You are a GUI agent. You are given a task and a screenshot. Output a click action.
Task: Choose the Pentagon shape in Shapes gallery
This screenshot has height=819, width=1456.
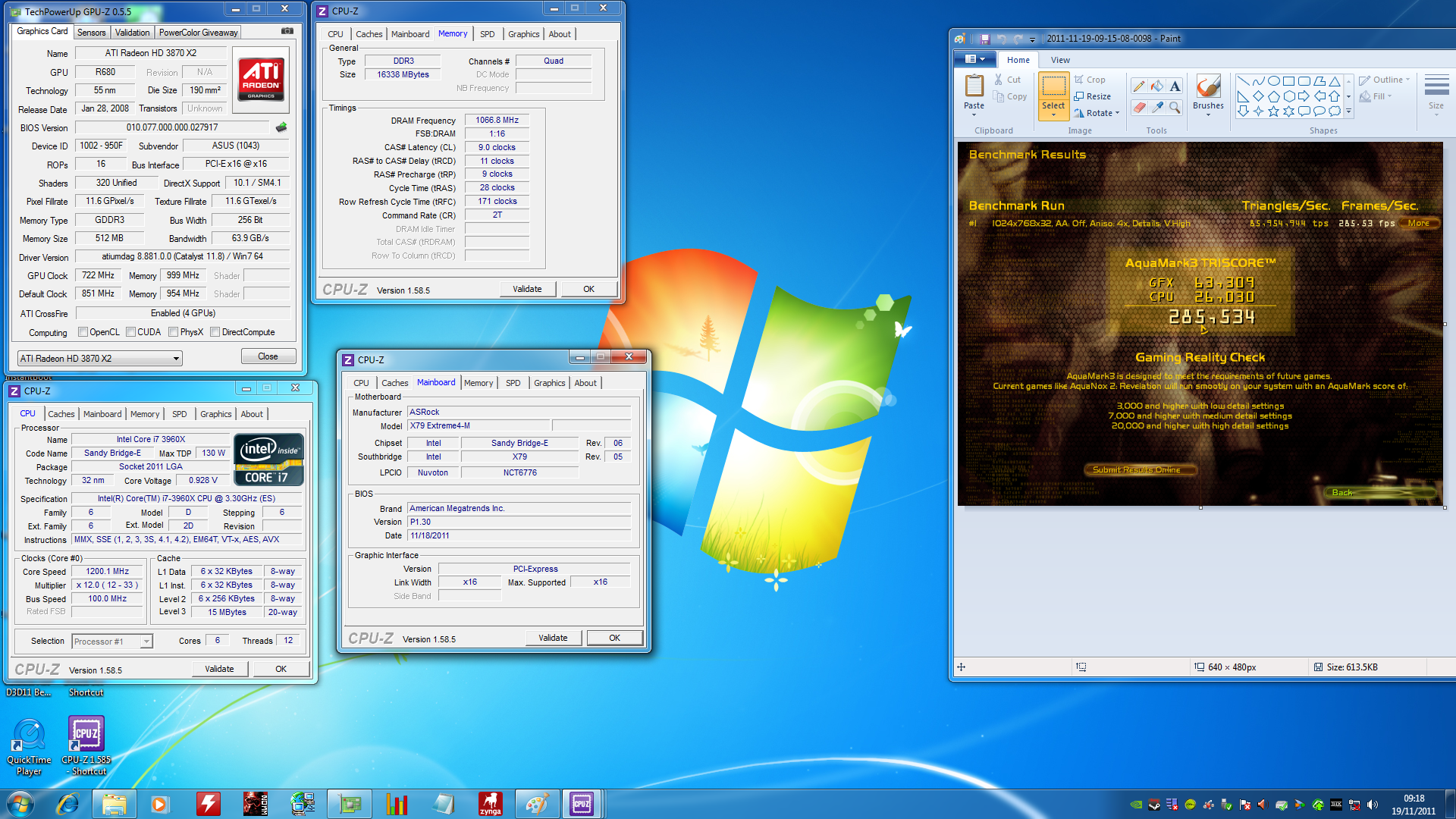pos(1274,96)
